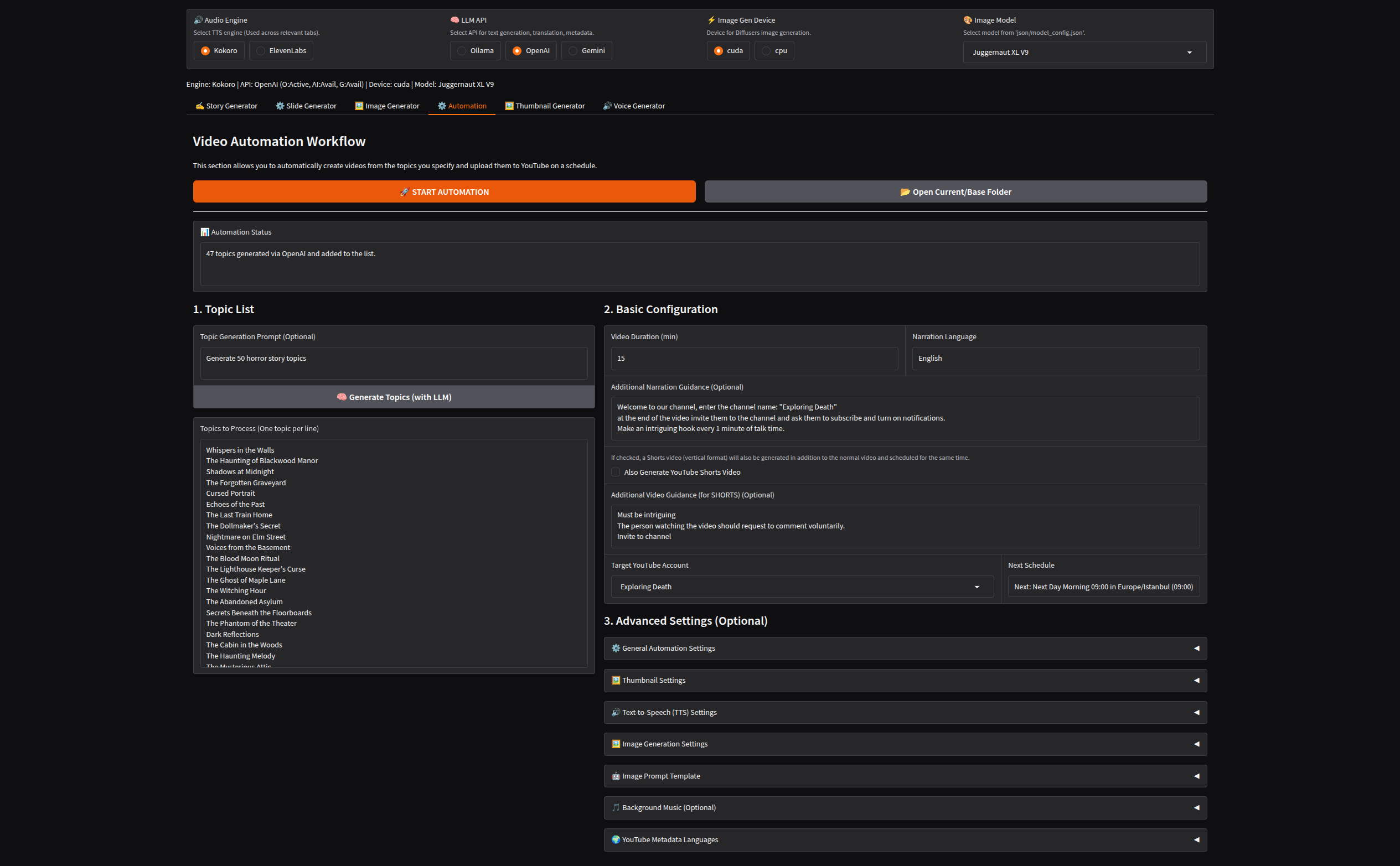Image resolution: width=1400 pixels, height=866 pixels.
Task: Click START AUTOMATION button
Action: click(444, 192)
